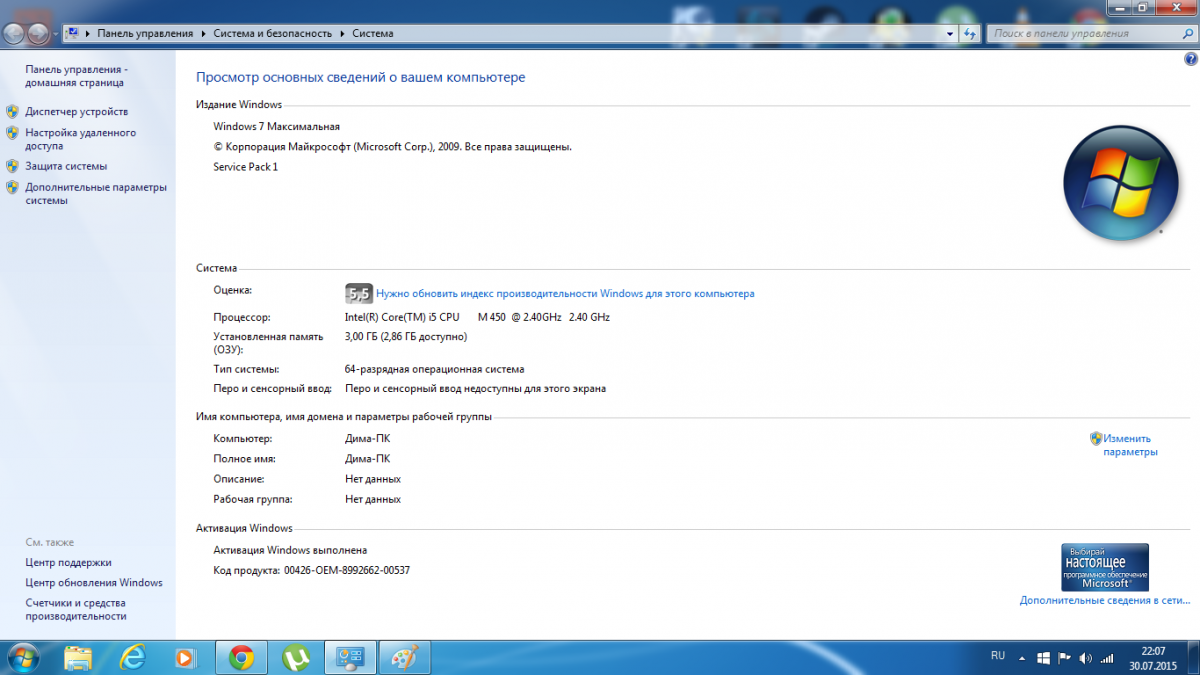The width and height of the screenshot is (1200, 675).
Task: Click the 'Windows 7 Максимальная' edition text
Action: [x=277, y=127]
